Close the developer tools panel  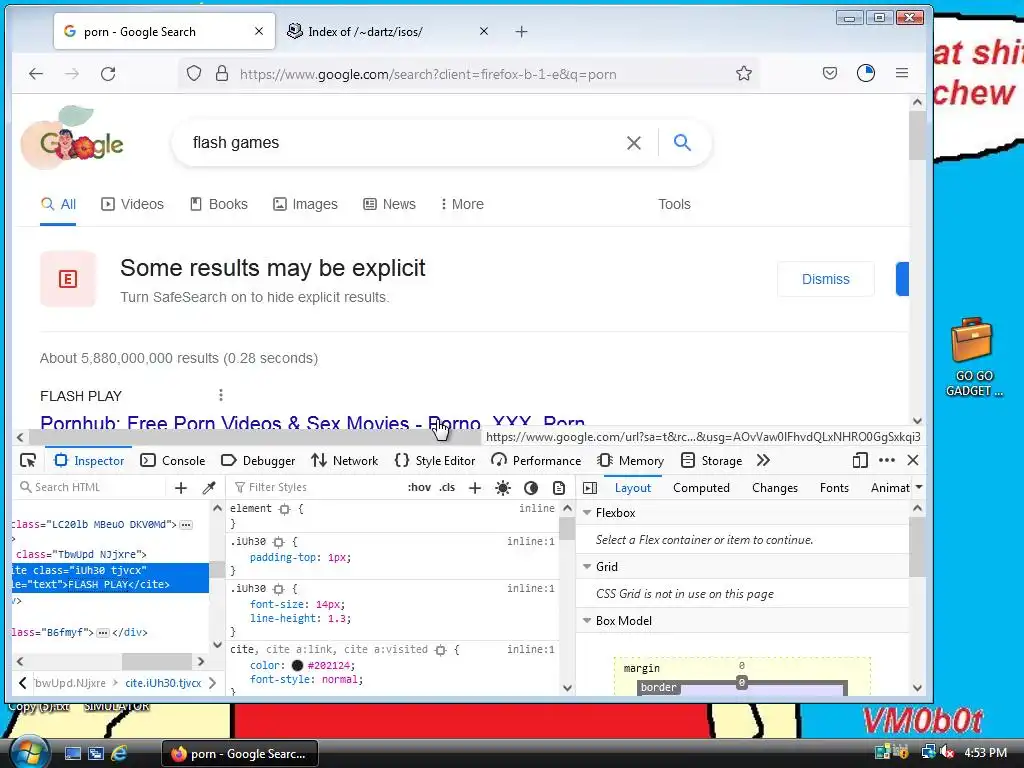coord(913,460)
